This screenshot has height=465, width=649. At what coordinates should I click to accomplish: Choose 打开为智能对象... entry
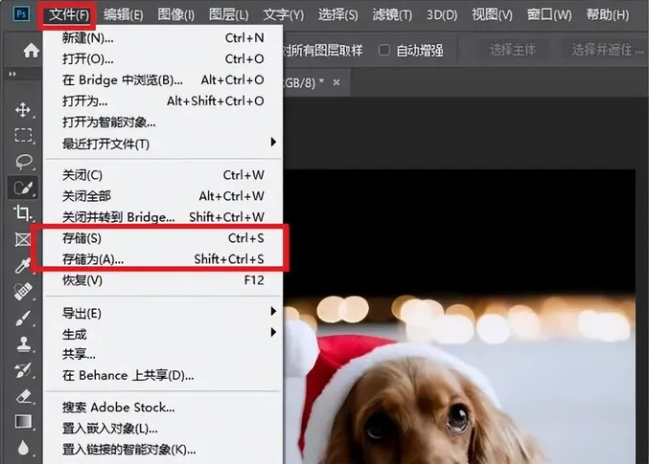pyautogui.click(x=163, y=122)
